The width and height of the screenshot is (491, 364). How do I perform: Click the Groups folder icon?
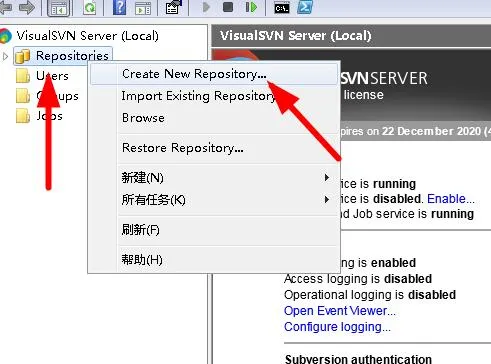(23, 96)
